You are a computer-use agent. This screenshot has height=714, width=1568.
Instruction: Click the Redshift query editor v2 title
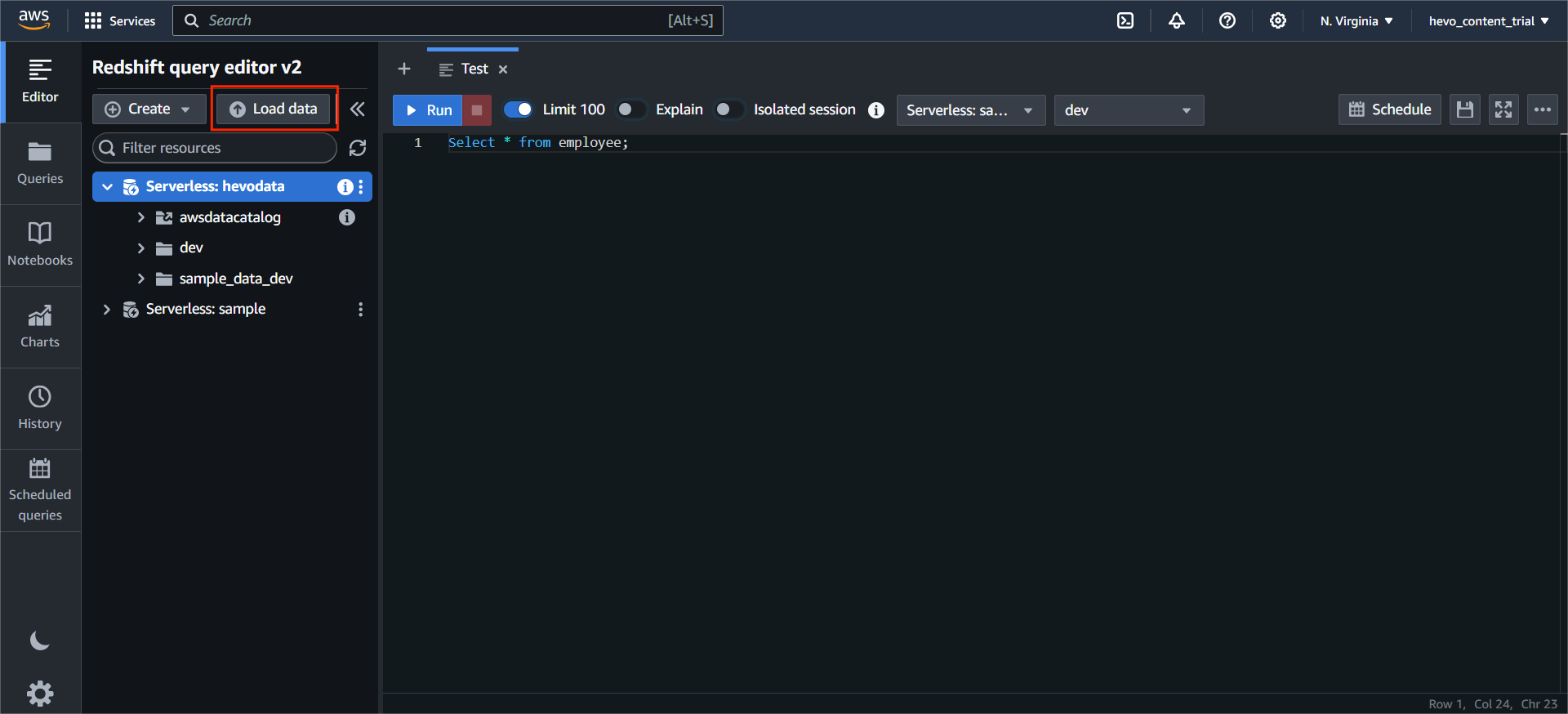click(x=197, y=67)
